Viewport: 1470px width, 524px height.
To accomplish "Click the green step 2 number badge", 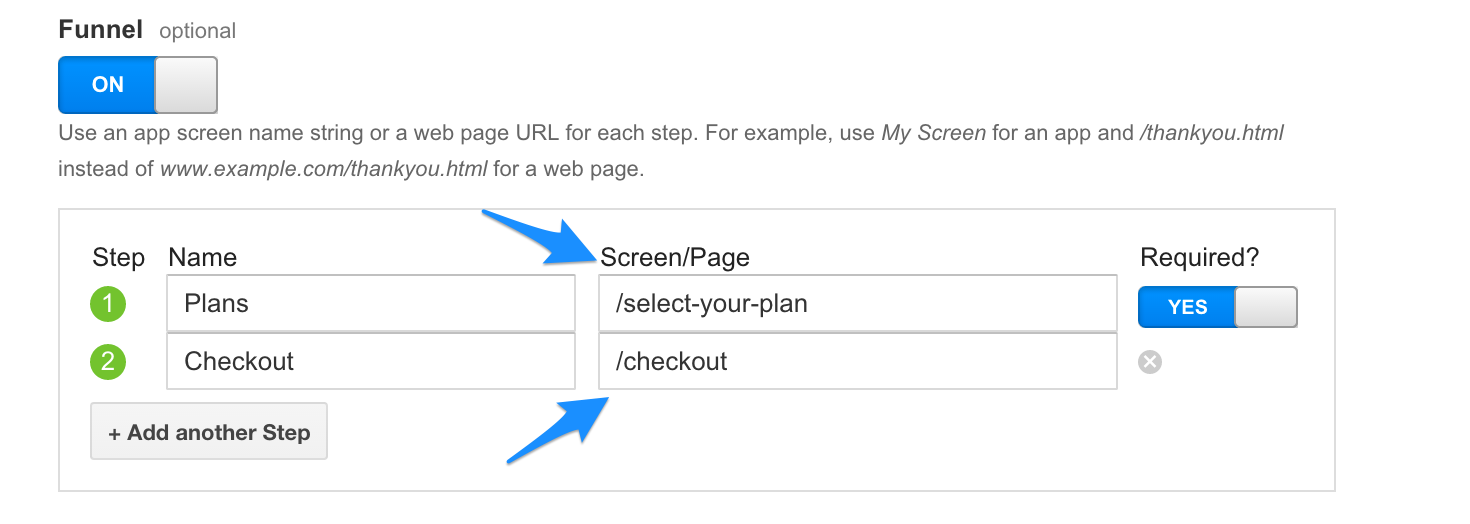I will pos(108,362).
